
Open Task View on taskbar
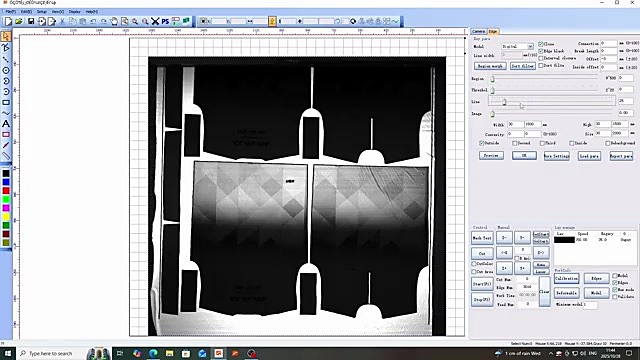click(120, 353)
